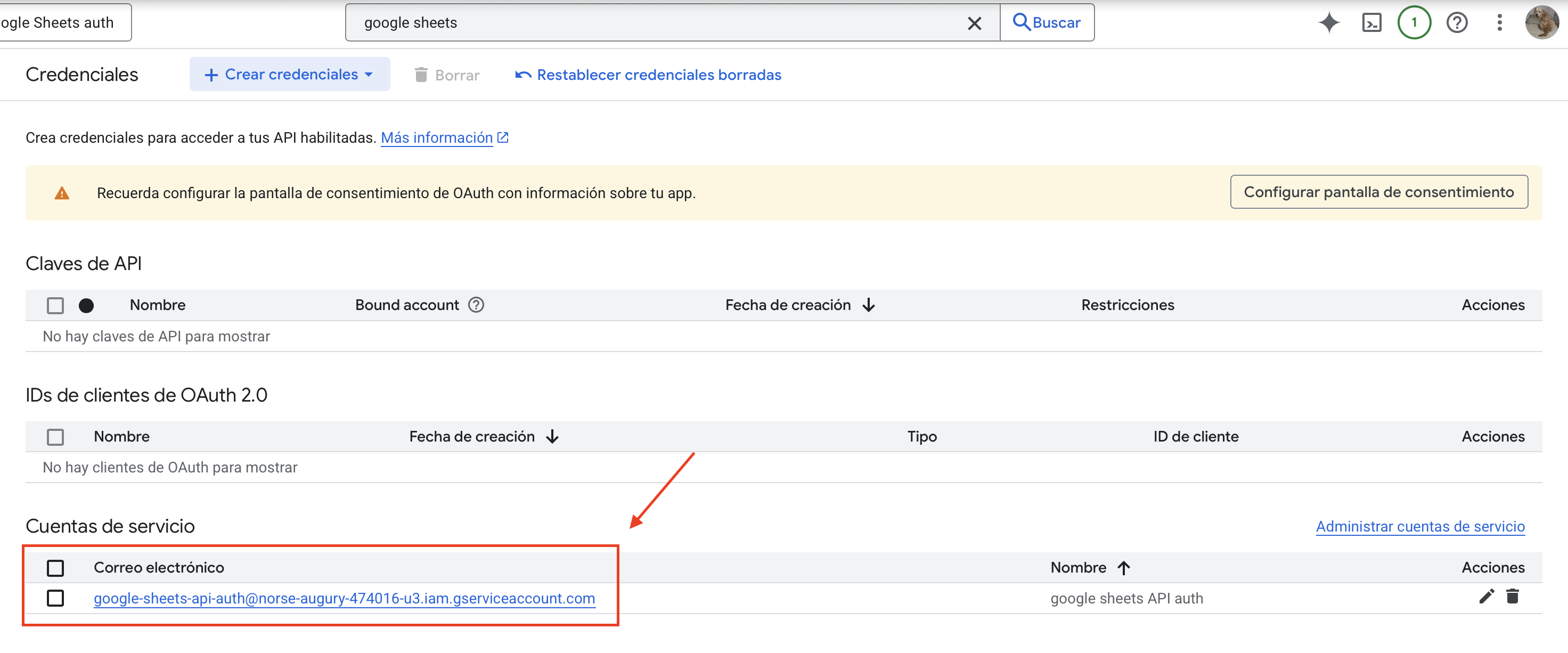Click the google sheets search input field

[657, 23]
